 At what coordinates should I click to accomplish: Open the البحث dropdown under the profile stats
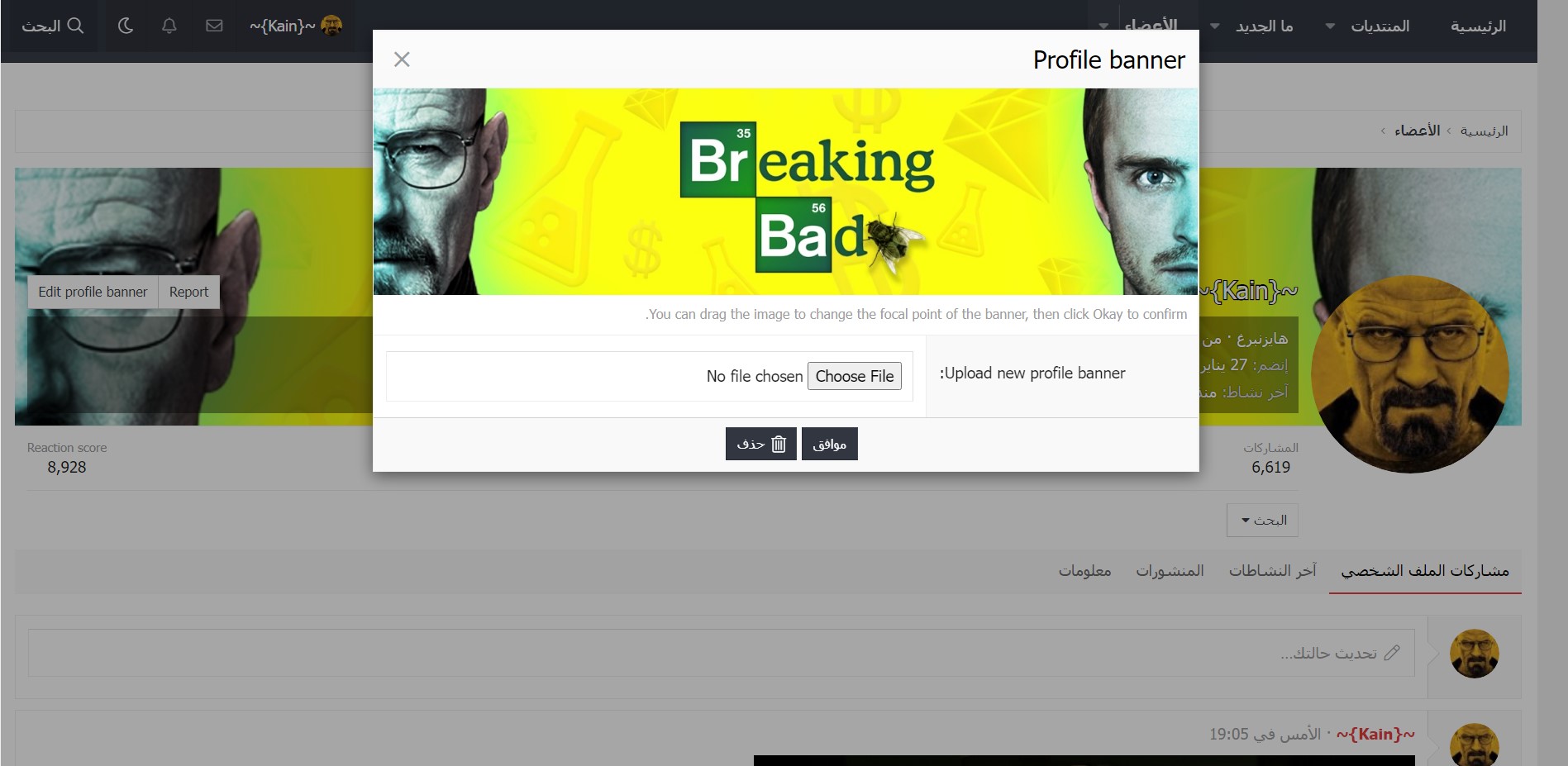tap(1263, 520)
